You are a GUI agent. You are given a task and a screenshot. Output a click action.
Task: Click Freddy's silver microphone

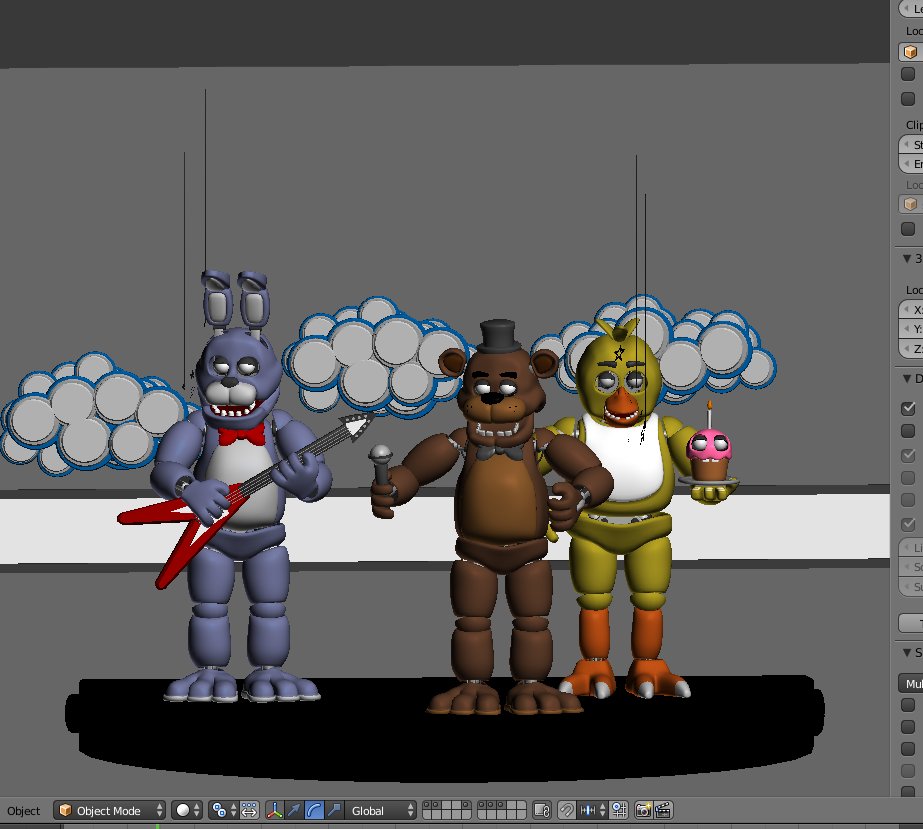pyautogui.click(x=381, y=465)
